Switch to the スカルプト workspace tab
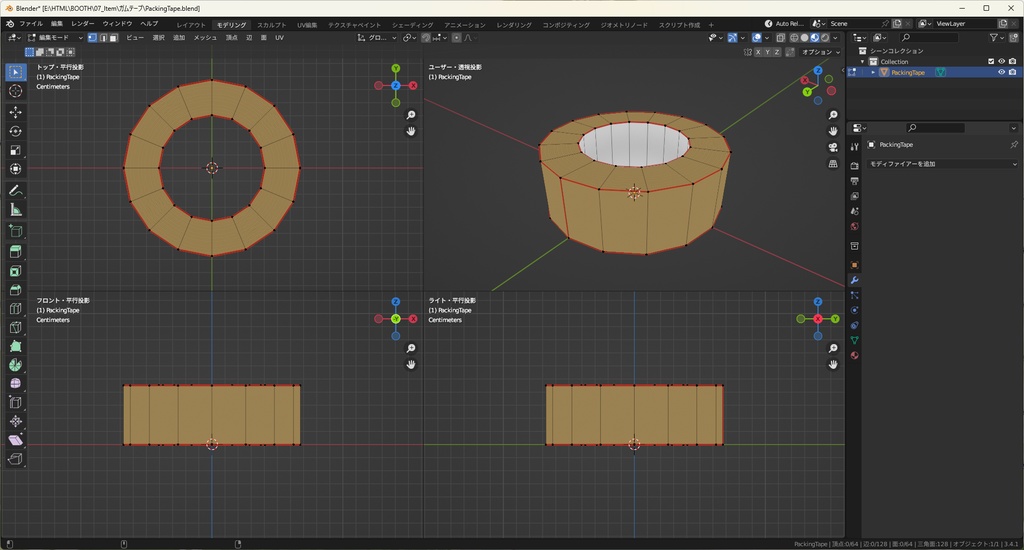This screenshot has height=550, width=1024. [x=271, y=24]
